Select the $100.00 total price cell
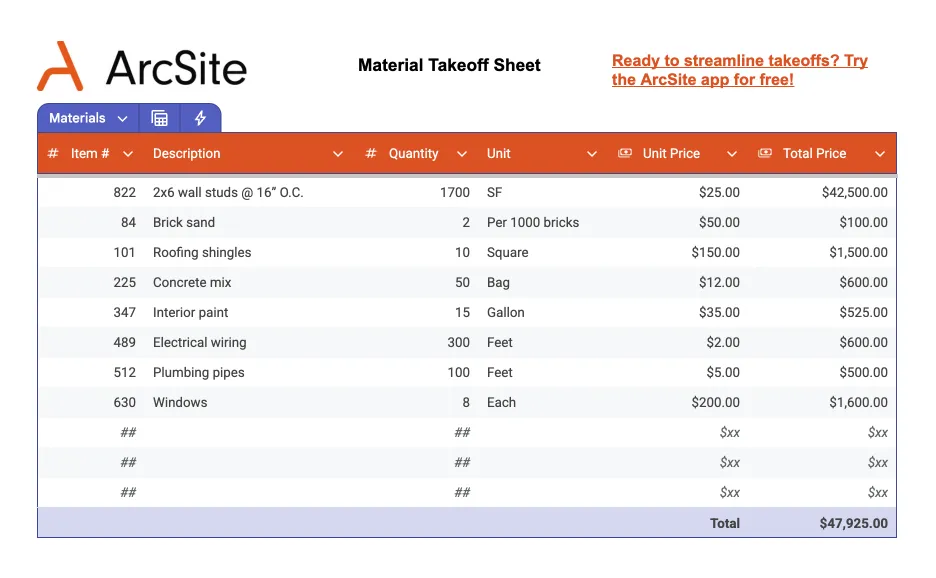Image resolution: width=936 pixels, height=578 pixels. coord(863,222)
